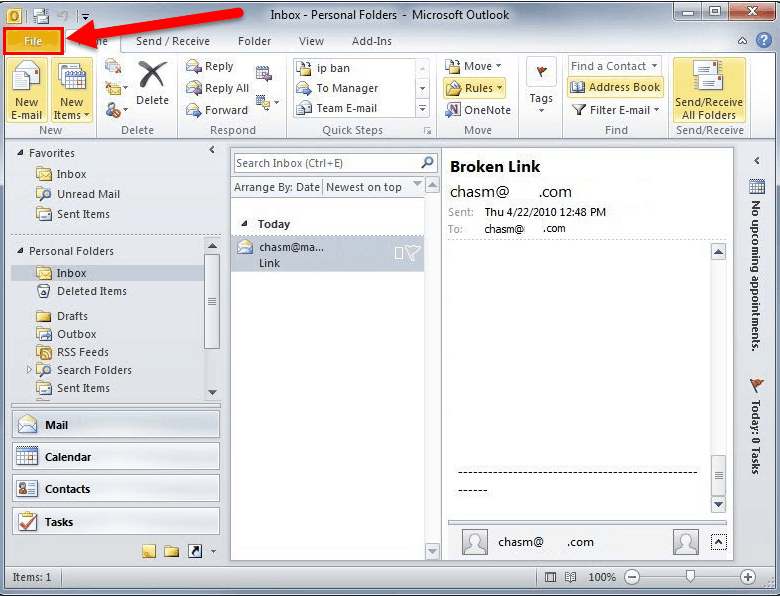This screenshot has height=597, width=780.
Task: Open the New Items dropdown
Action: pos(72,90)
